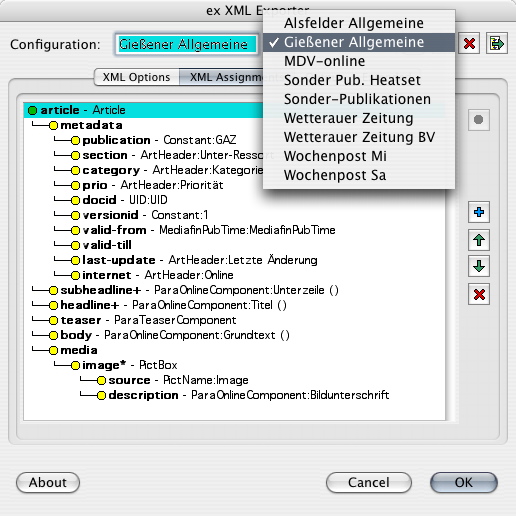Viewport: 516px width, 516px height.
Task: Select the metadata tree node
Action: tap(91, 125)
